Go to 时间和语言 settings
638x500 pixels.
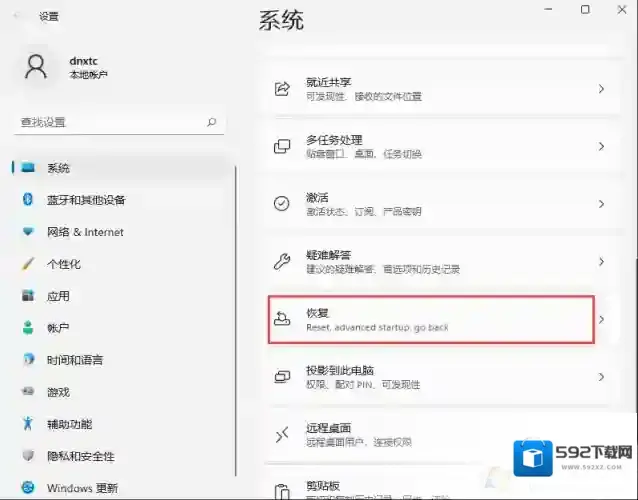click(75, 360)
